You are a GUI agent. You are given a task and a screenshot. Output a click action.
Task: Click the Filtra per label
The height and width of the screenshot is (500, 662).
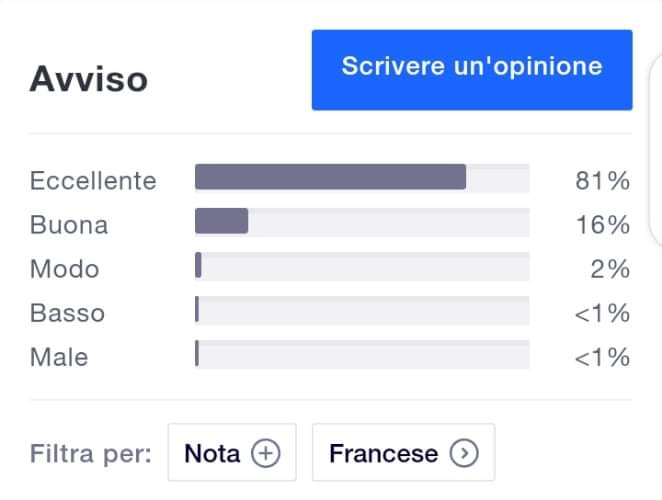pos(90,454)
